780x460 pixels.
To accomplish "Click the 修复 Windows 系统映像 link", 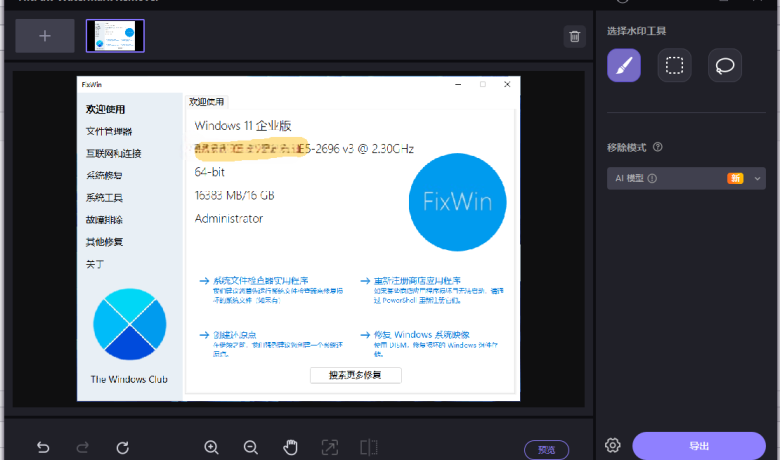I will pos(422,335).
